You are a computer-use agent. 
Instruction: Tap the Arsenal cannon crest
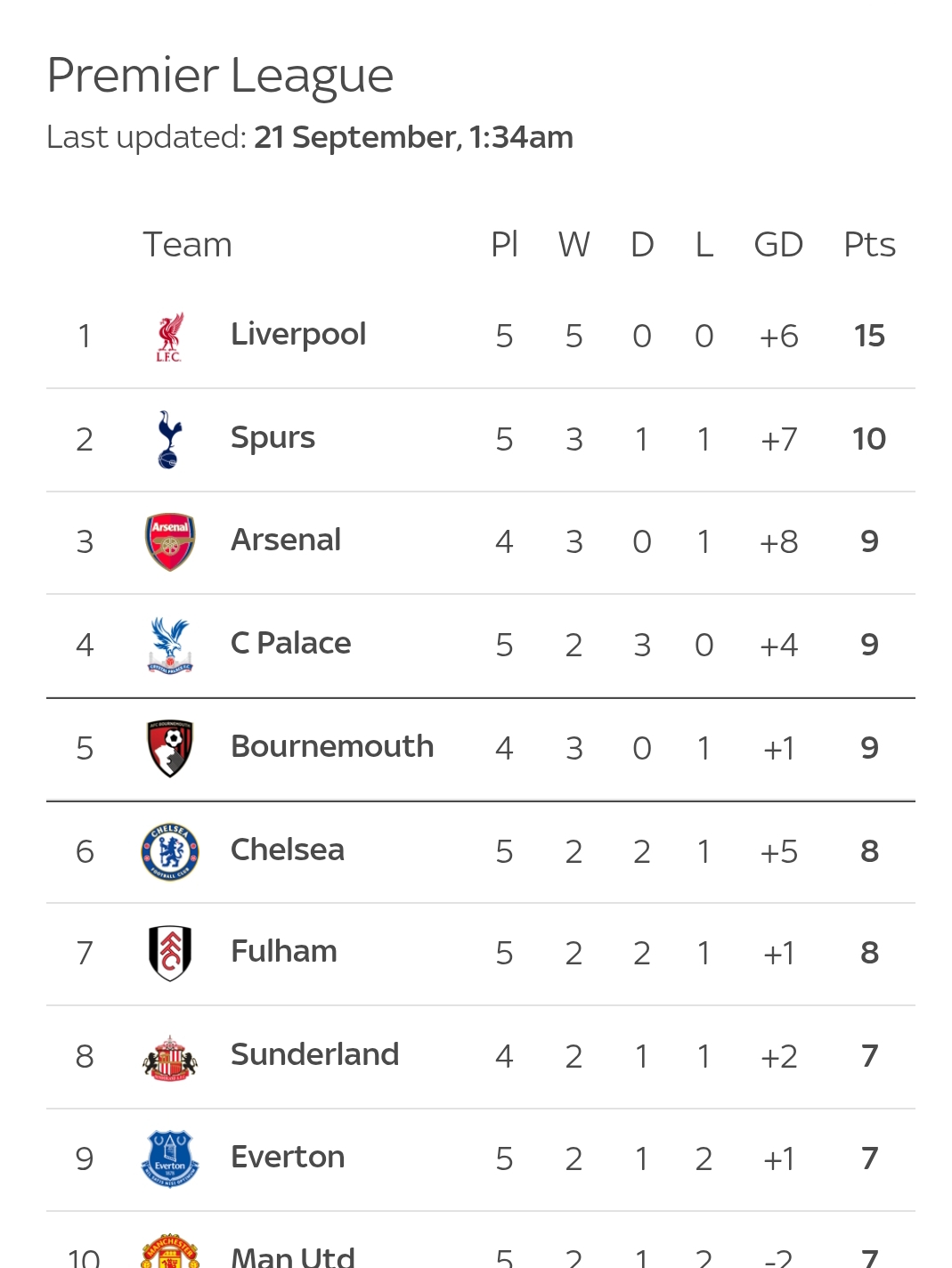click(170, 541)
